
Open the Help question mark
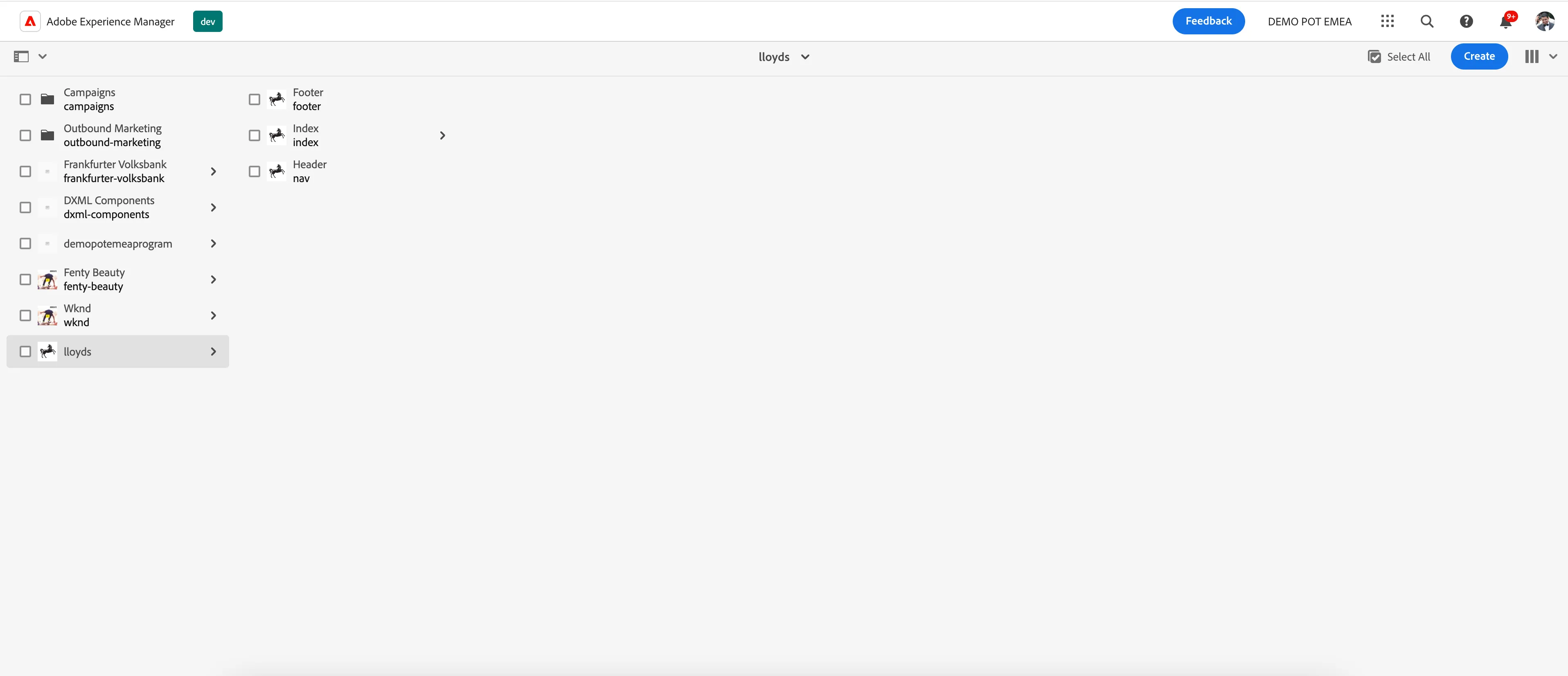(1467, 21)
